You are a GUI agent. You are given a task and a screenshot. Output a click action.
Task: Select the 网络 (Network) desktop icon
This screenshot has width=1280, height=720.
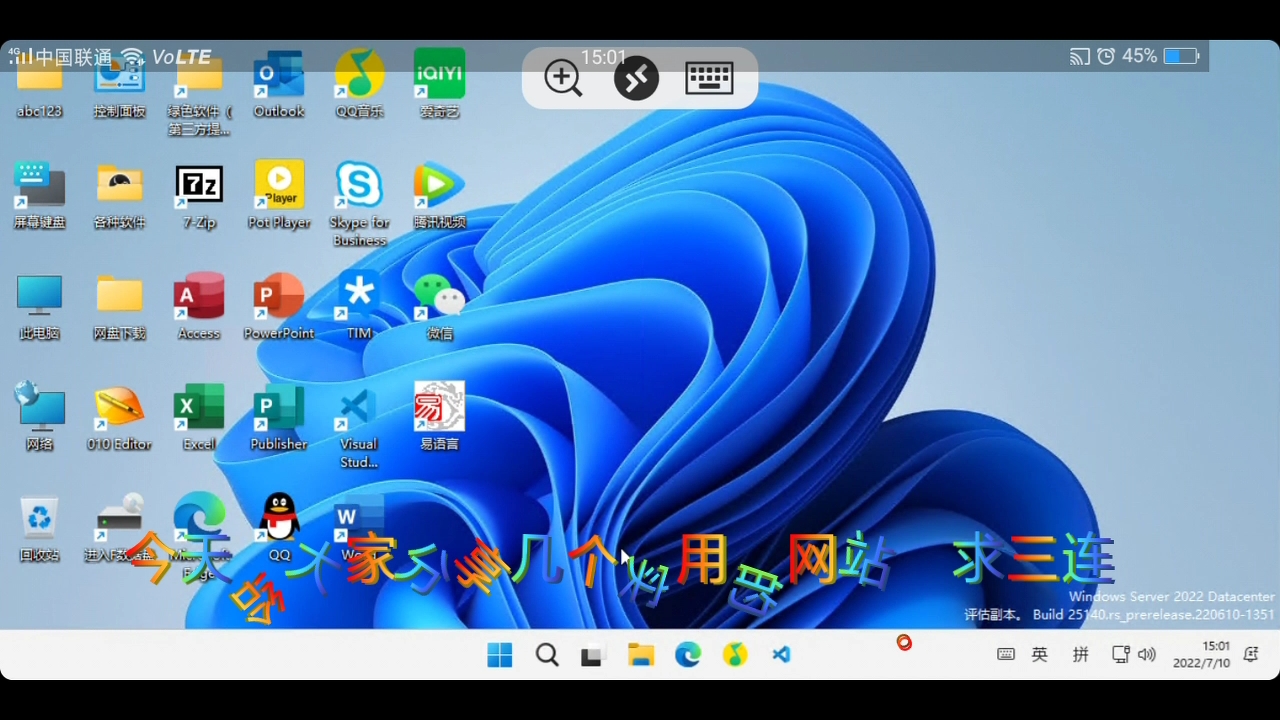(x=40, y=417)
